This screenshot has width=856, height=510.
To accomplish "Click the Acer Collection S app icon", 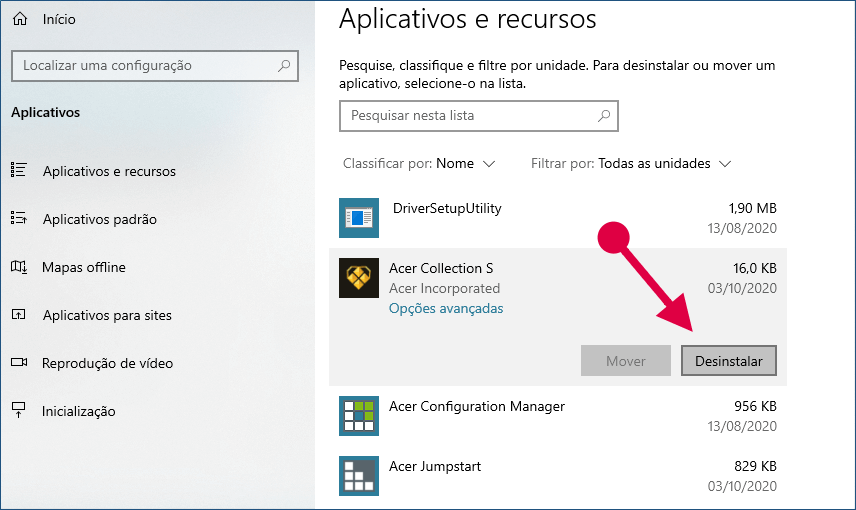I will pos(359,278).
